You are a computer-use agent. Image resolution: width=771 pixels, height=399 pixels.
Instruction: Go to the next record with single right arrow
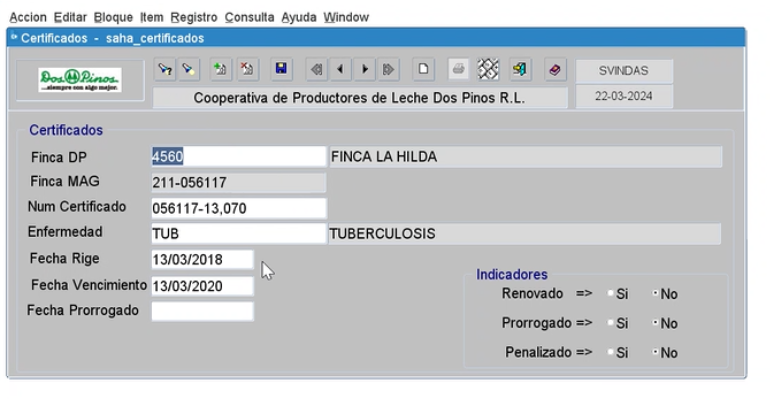tap(364, 69)
